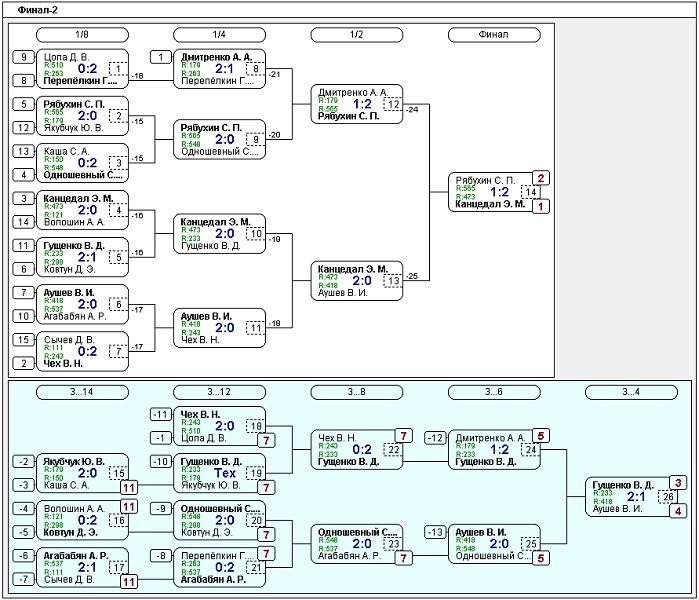Image resolution: width=699 pixels, height=600 pixels.
Task: Click place box 4 beside Аушев in 3...4
Action: pos(678,511)
